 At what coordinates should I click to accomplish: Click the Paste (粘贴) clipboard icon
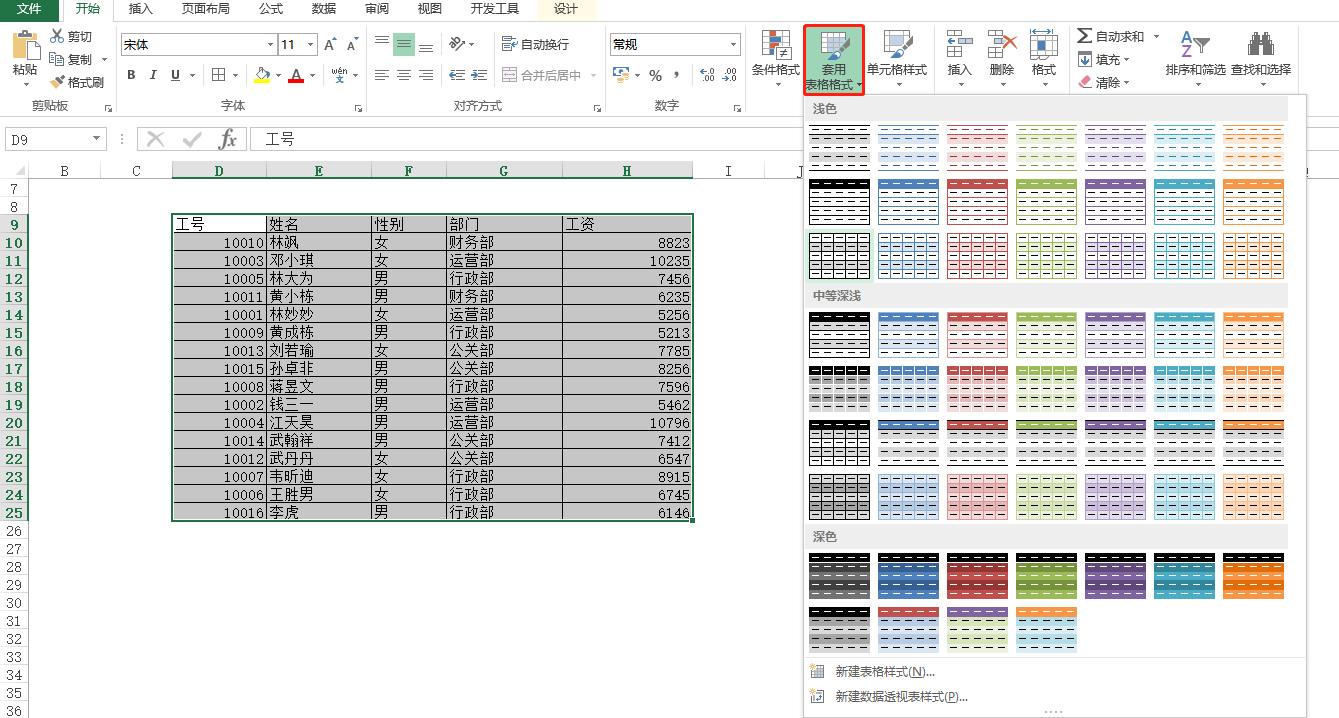25,46
